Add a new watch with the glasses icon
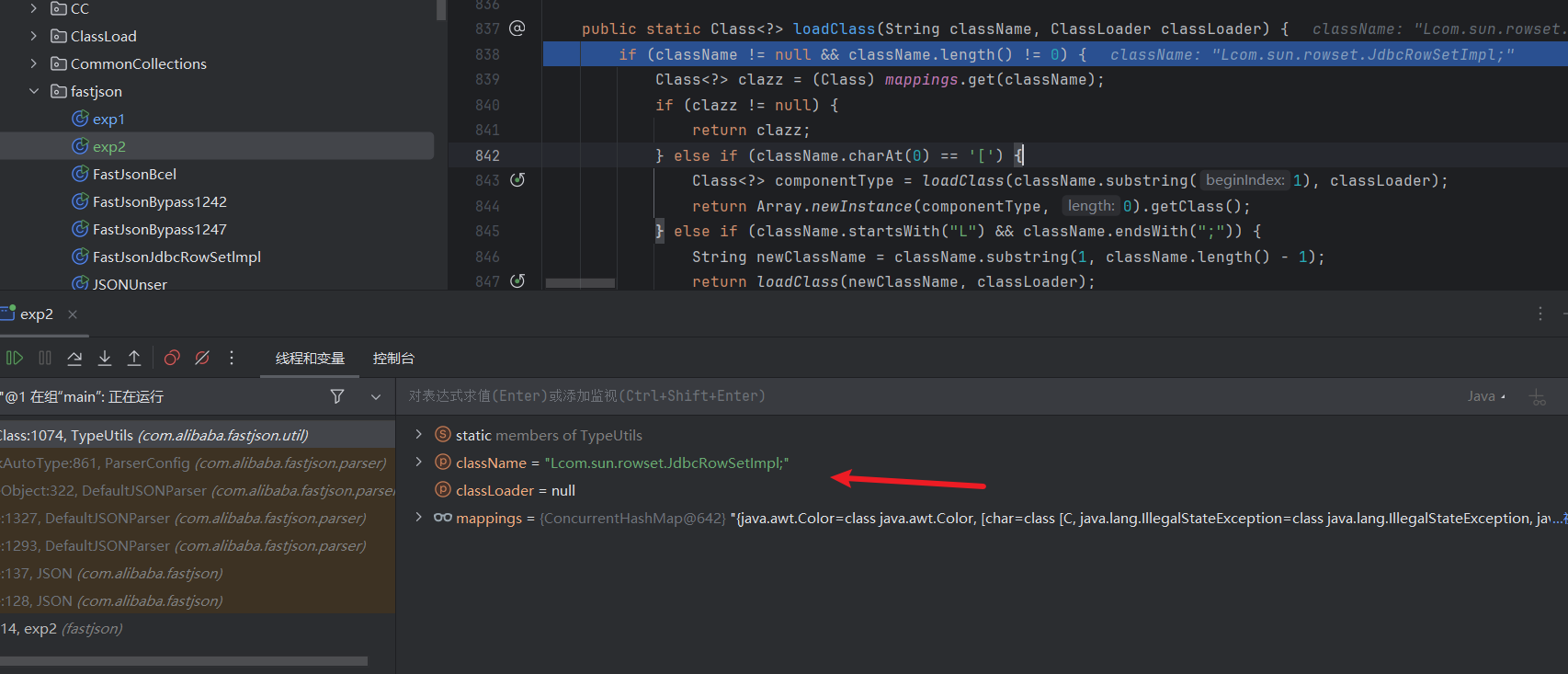1568x674 pixels. pyautogui.click(x=1538, y=396)
